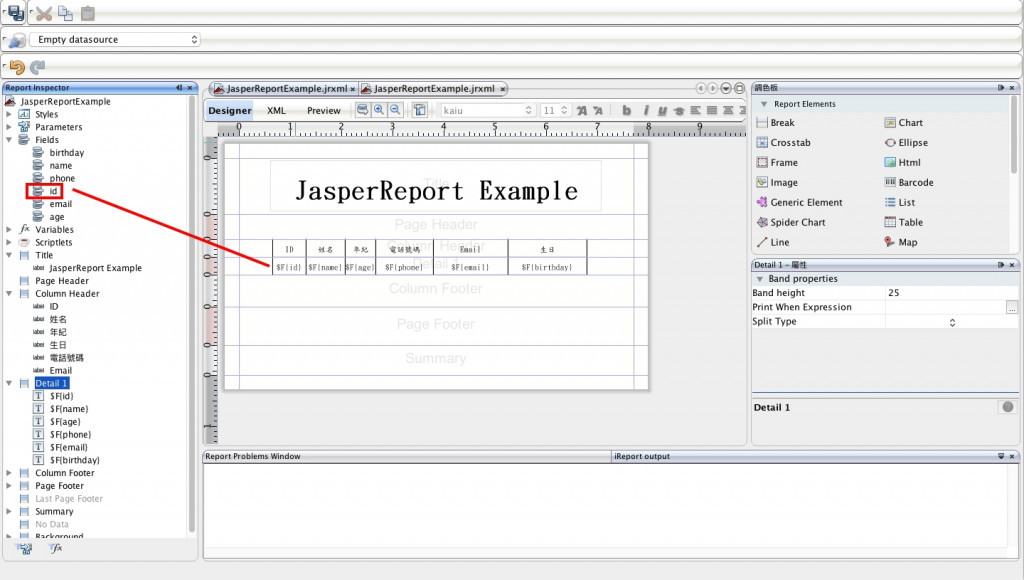Click the increase font size icon
This screenshot has height=580, width=1024.
coord(581,110)
